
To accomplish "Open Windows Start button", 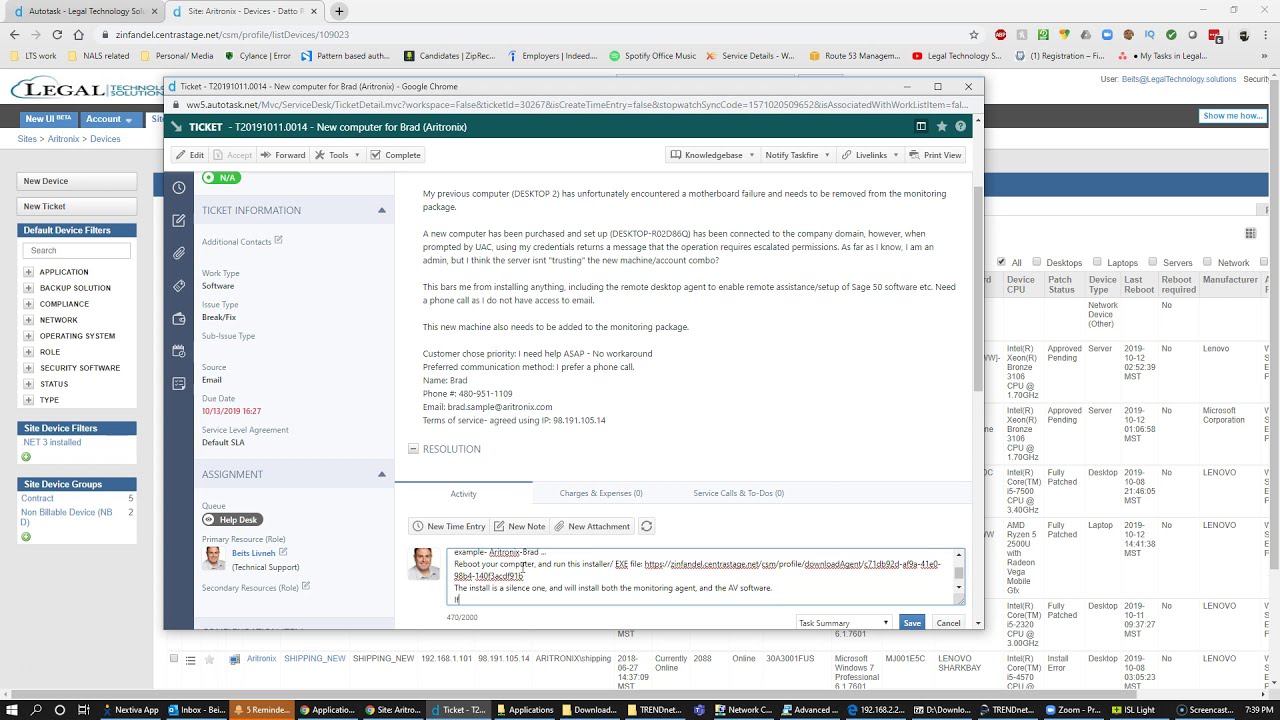I will pos(11,710).
